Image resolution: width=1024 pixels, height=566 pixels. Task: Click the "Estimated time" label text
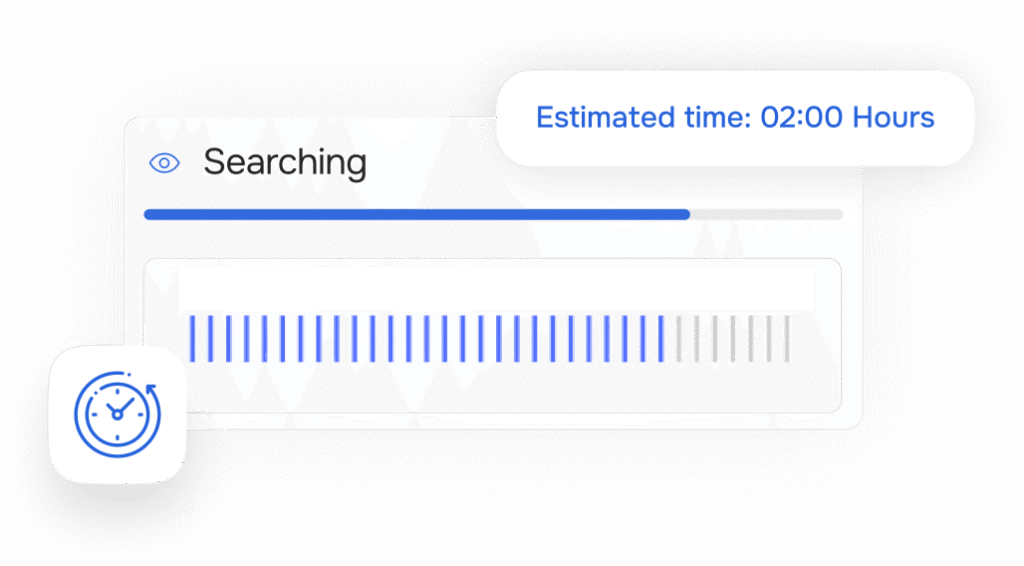[642, 118]
